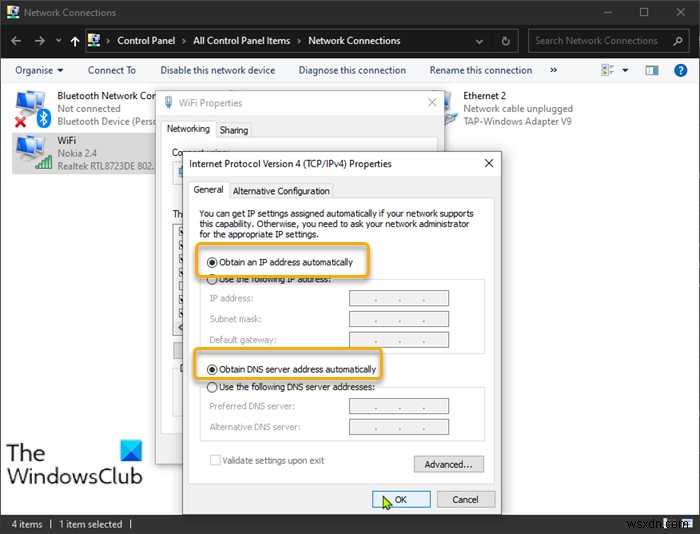Screen dimensions: 700x534
Task: Diagnose this connection
Action: coord(352,71)
